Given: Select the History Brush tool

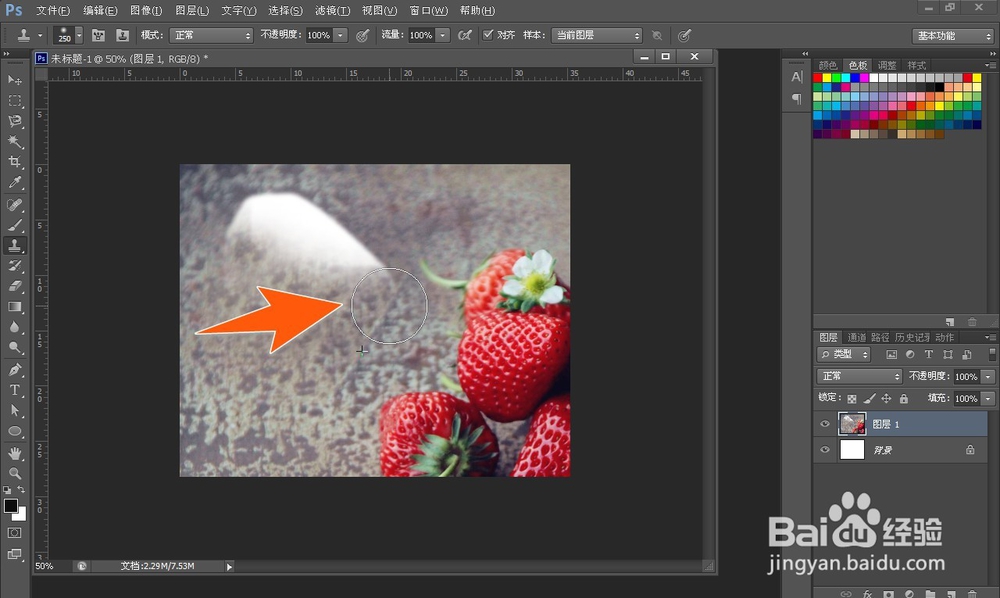Looking at the screenshot, I should [x=14, y=266].
